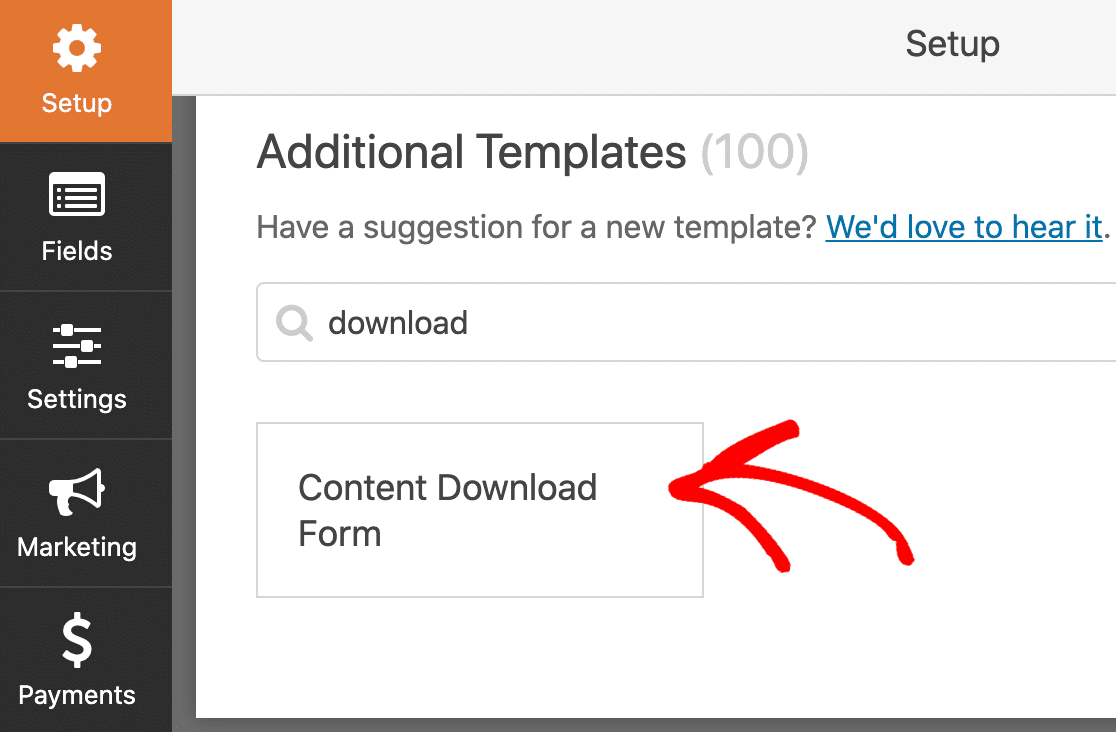Click the magnifying glass search icon
Viewport: 1116px width, 732px height.
tap(294, 323)
